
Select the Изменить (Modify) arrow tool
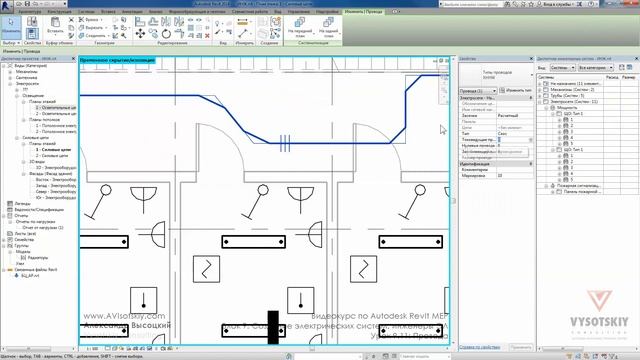tap(11, 27)
